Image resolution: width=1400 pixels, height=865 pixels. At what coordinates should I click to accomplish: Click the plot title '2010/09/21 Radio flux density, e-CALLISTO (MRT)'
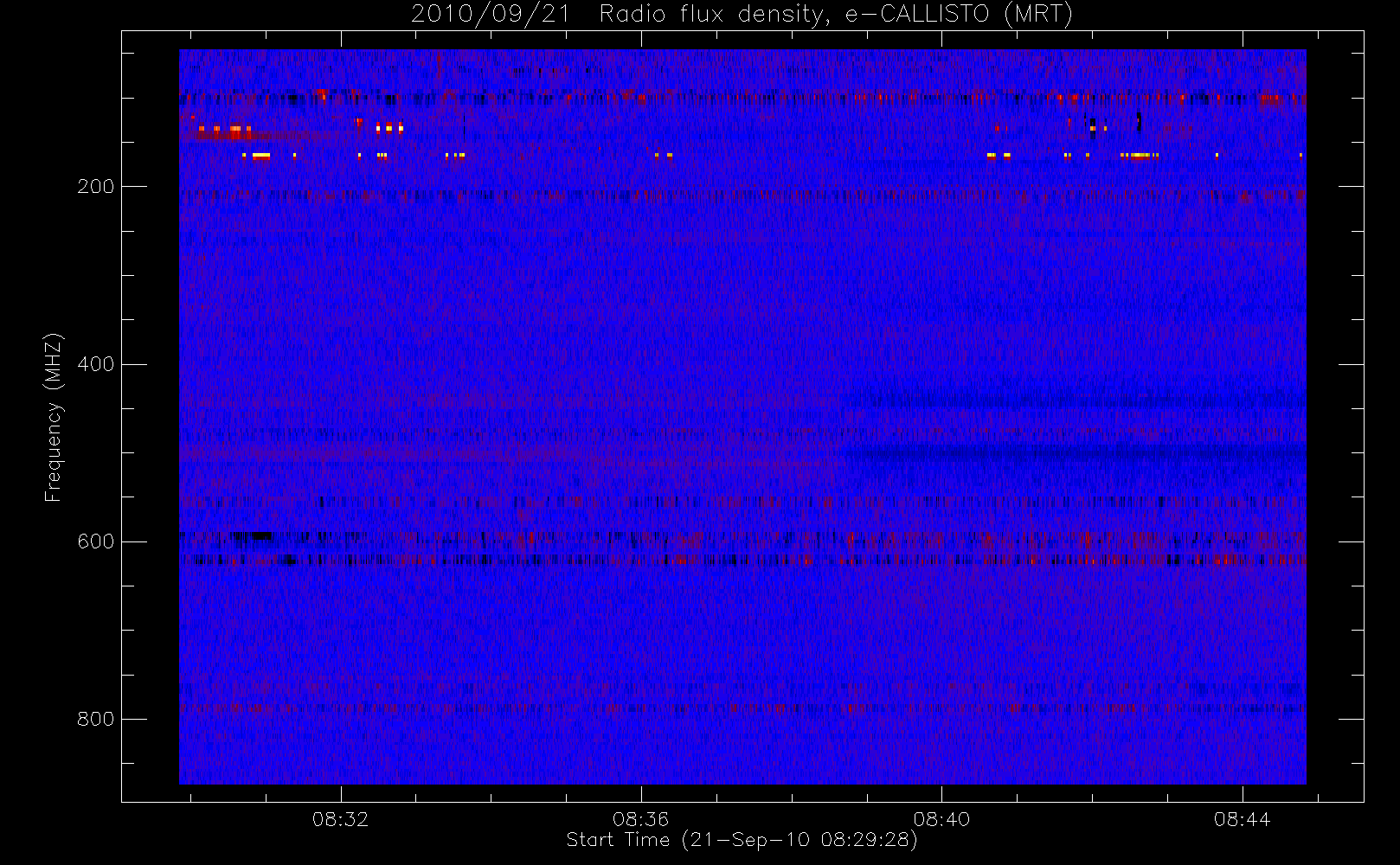click(x=742, y=15)
